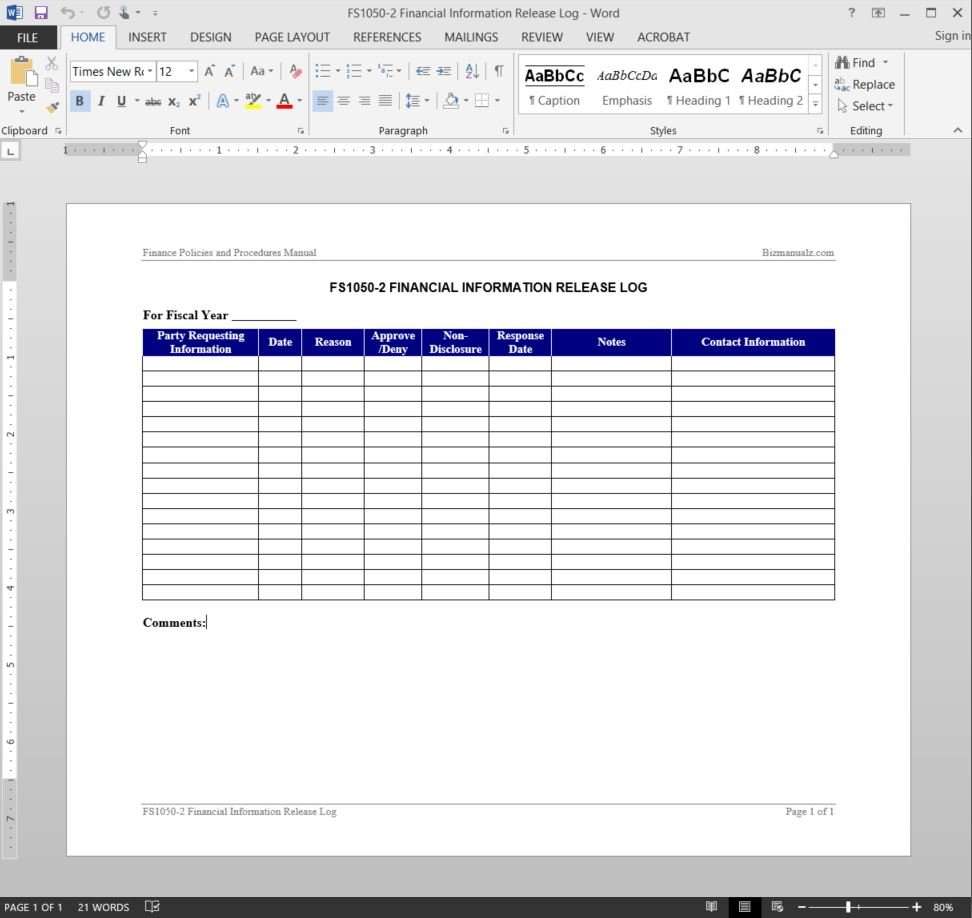This screenshot has width=972, height=918.
Task: Open the Borders dropdown arrow
Action: tap(497, 100)
